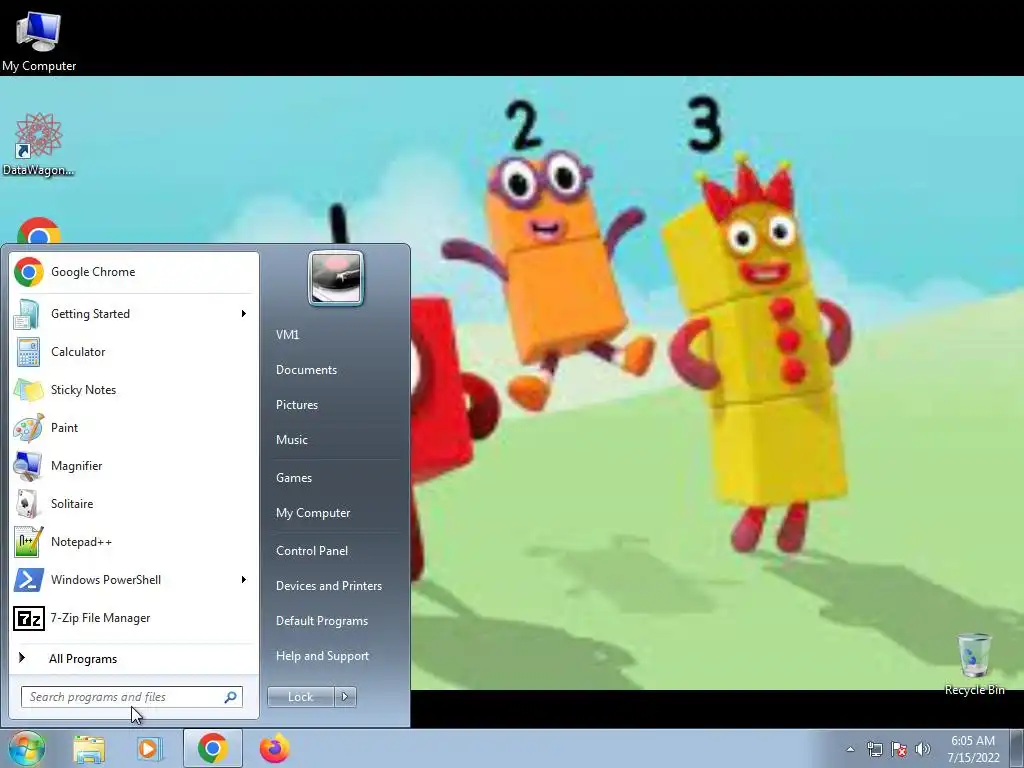Image resolution: width=1024 pixels, height=768 pixels.
Task: Open Notepad++ from the Start menu
Action: [133, 542]
